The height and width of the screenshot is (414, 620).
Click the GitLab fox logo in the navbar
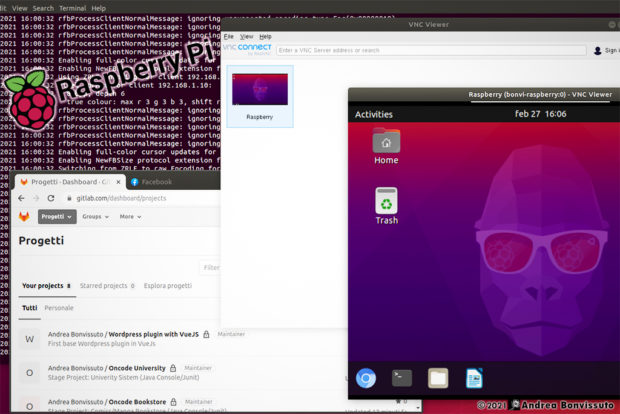(x=24, y=216)
